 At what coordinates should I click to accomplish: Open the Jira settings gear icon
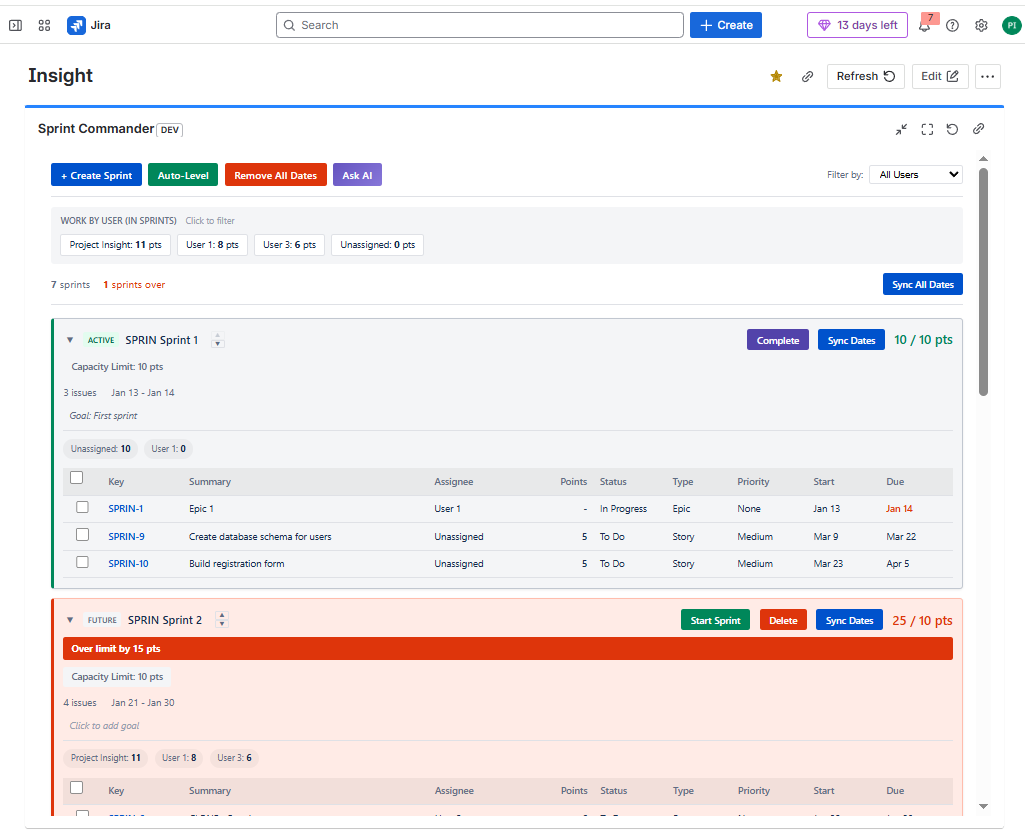981,25
